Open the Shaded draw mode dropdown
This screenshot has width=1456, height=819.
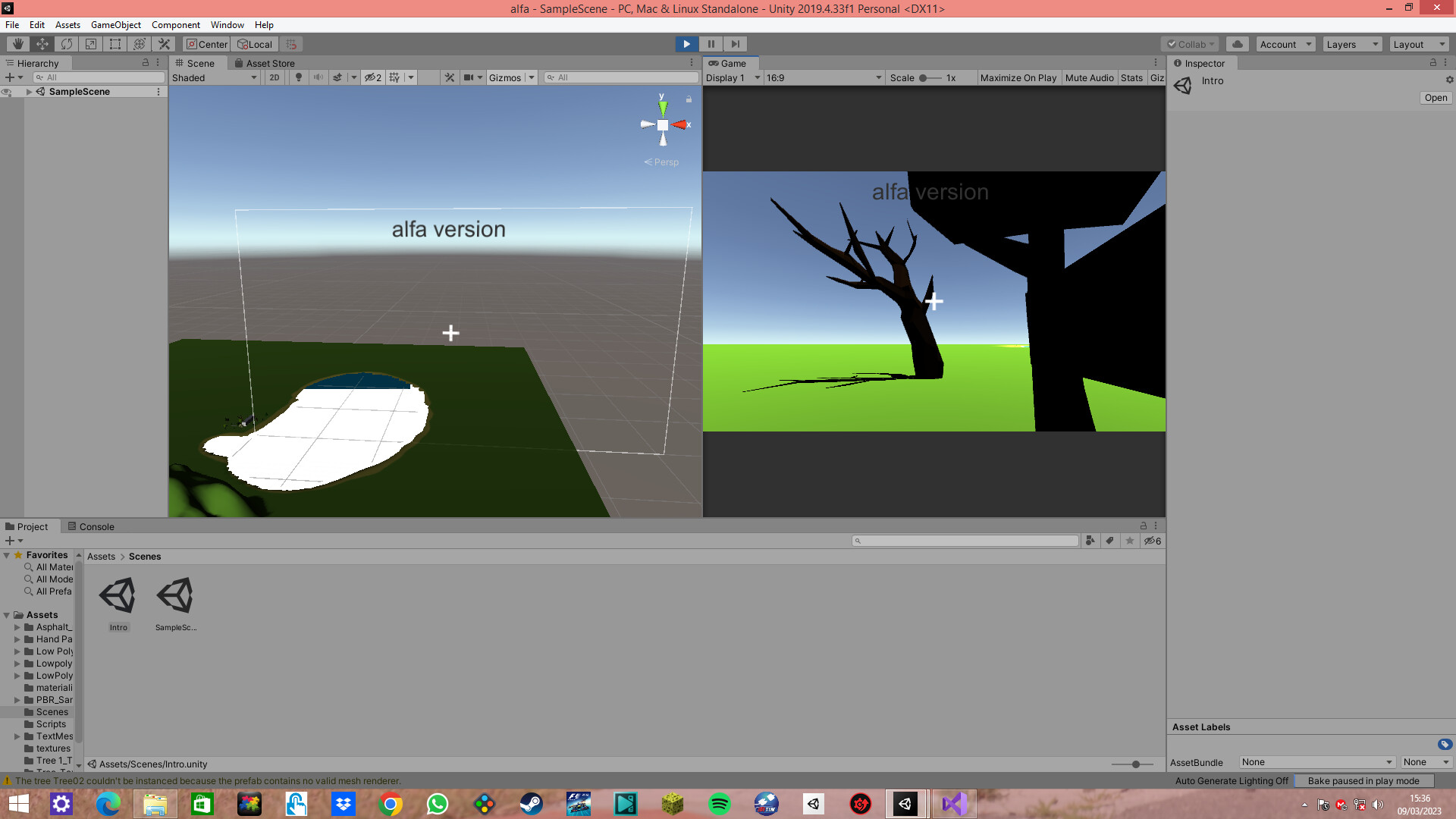(214, 77)
